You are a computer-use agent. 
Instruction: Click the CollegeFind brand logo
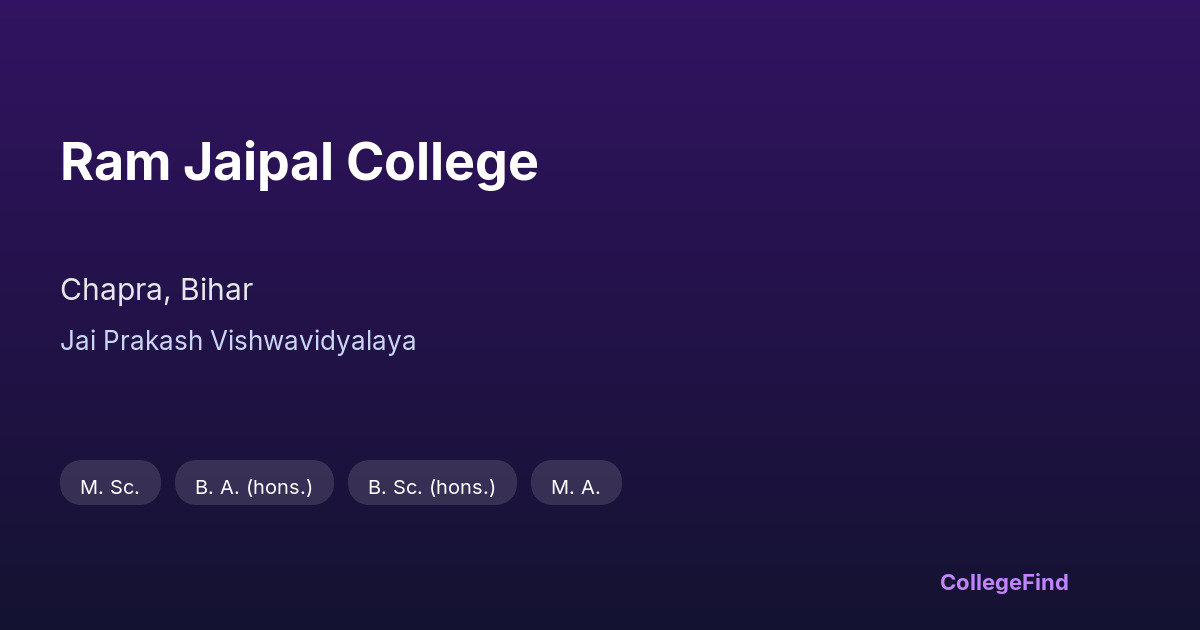click(1004, 582)
